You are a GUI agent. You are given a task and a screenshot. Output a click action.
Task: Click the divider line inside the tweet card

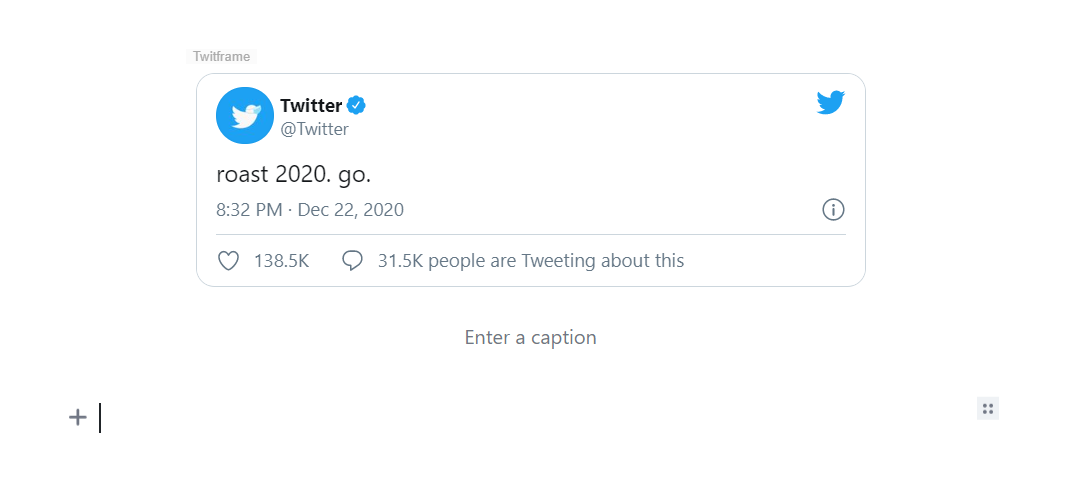point(530,235)
